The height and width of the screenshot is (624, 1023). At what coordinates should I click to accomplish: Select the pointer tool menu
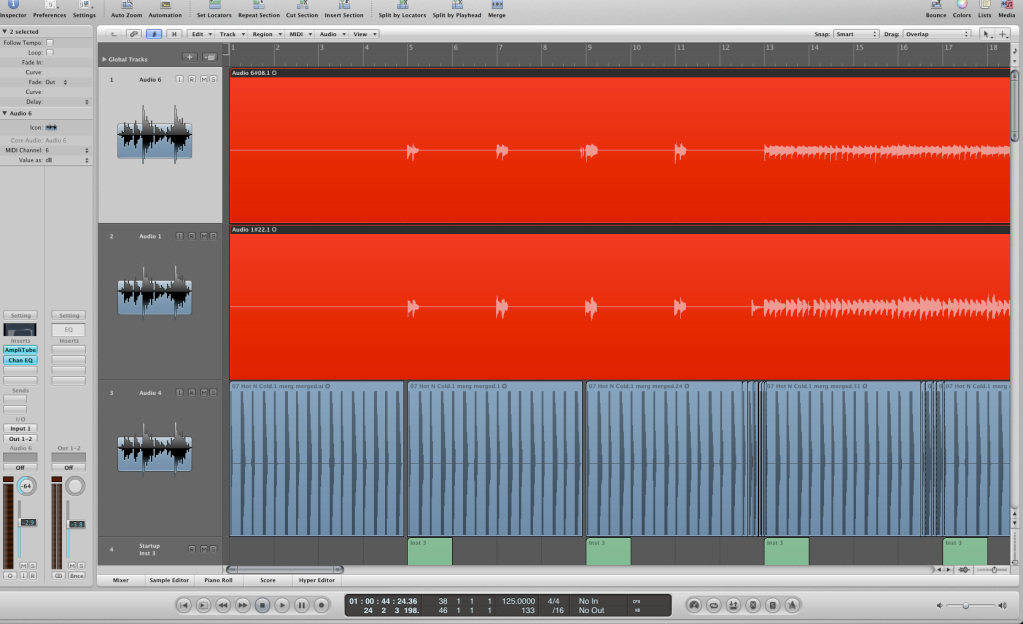click(x=986, y=34)
